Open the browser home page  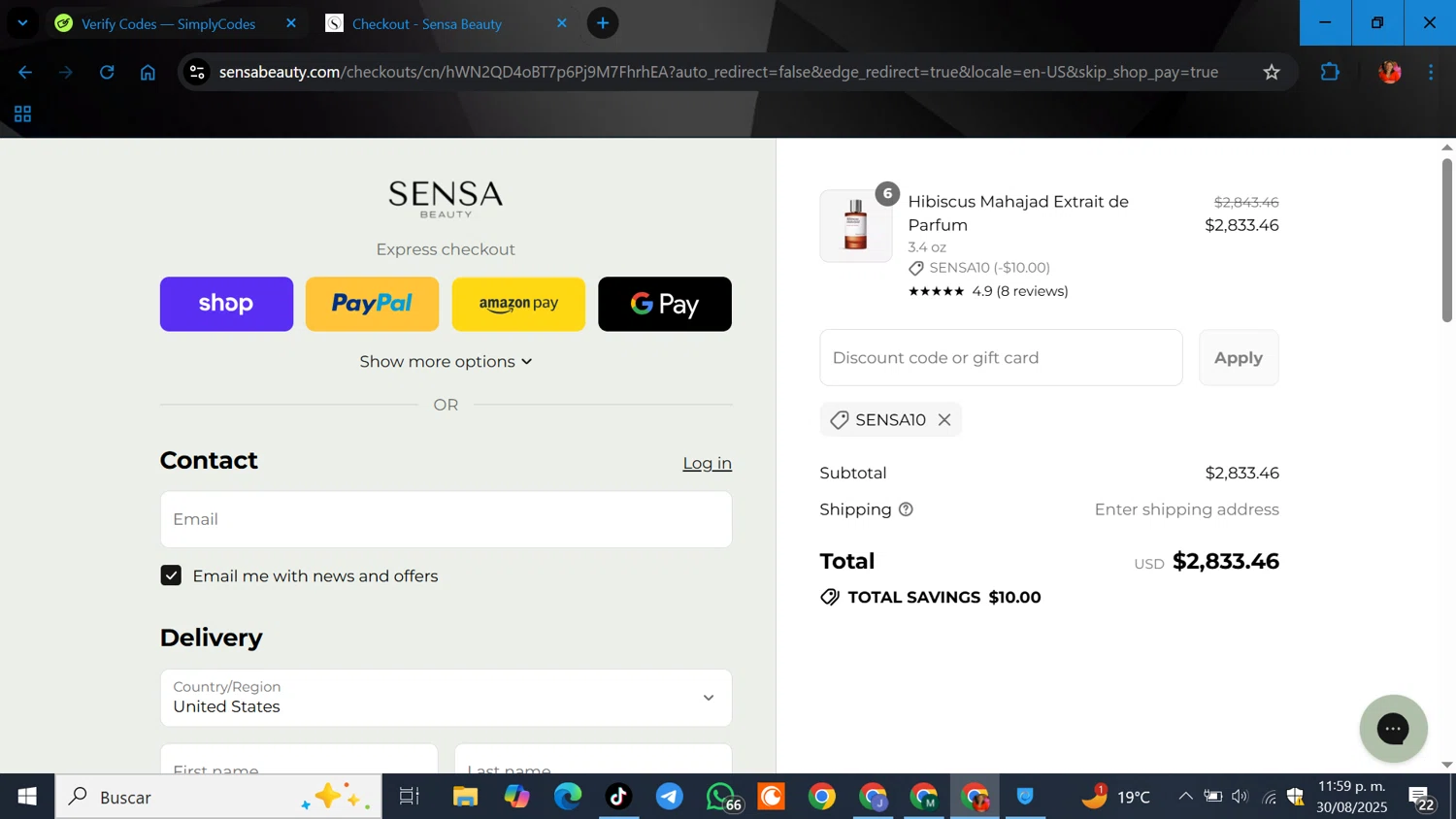[148, 72]
